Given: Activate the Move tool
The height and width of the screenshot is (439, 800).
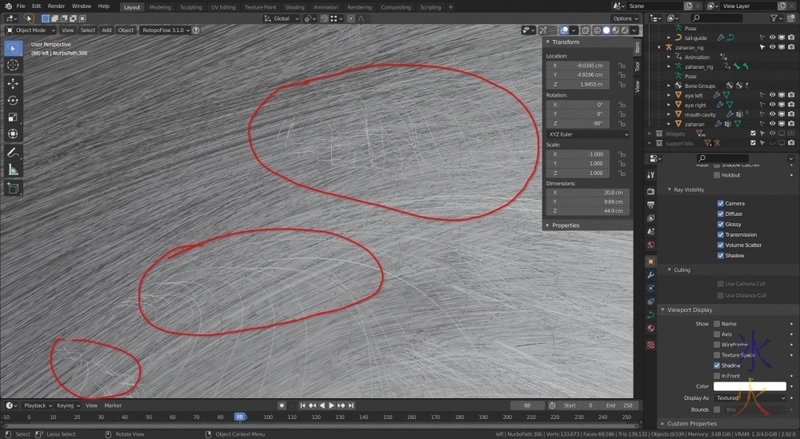Looking at the screenshot, I should click(13, 83).
